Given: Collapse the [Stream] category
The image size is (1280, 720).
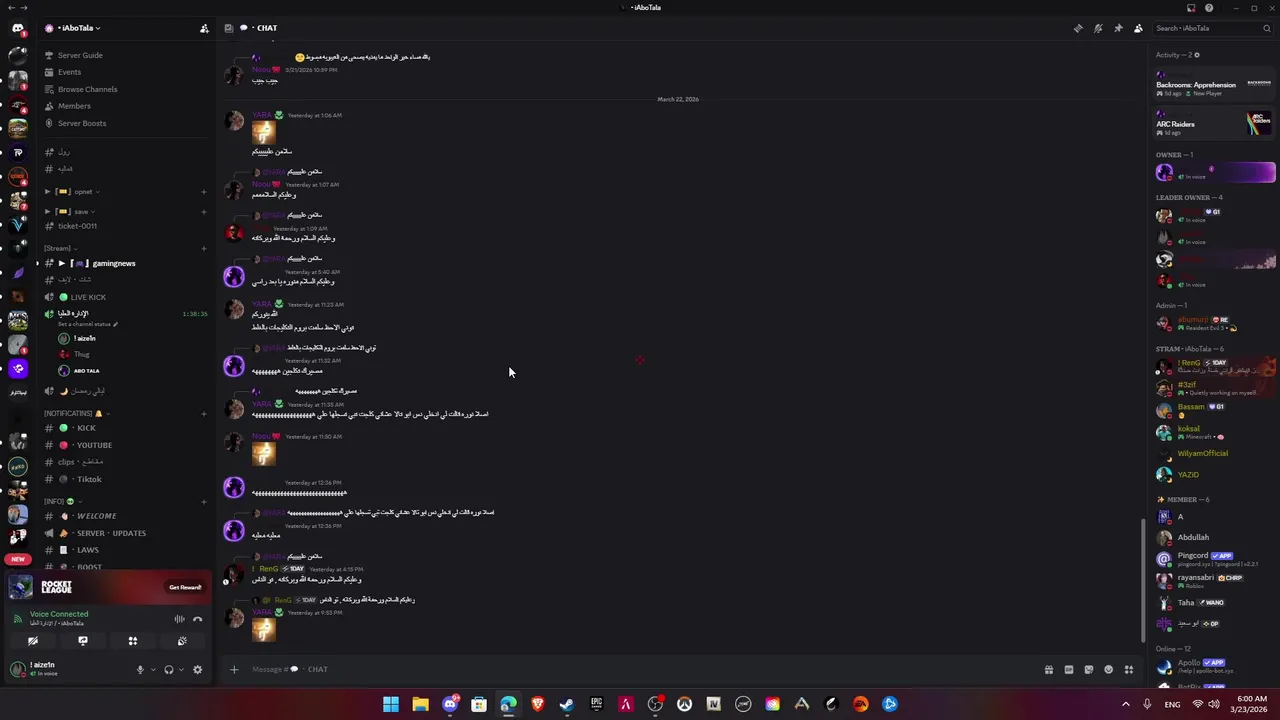Looking at the screenshot, I should [x=59, y=248].
